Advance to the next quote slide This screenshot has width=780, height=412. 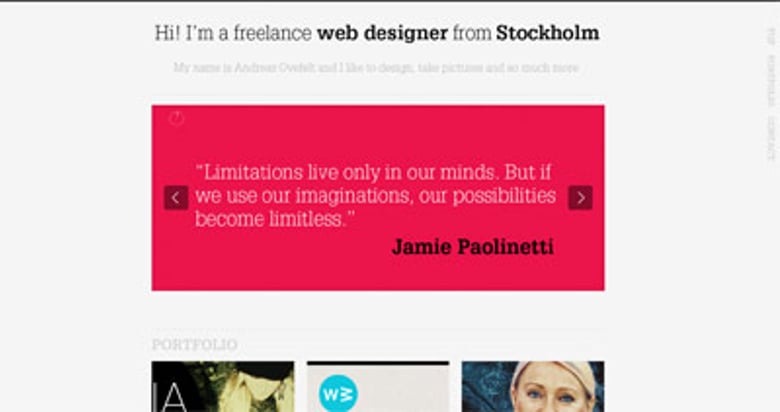(x=580, y=198)
